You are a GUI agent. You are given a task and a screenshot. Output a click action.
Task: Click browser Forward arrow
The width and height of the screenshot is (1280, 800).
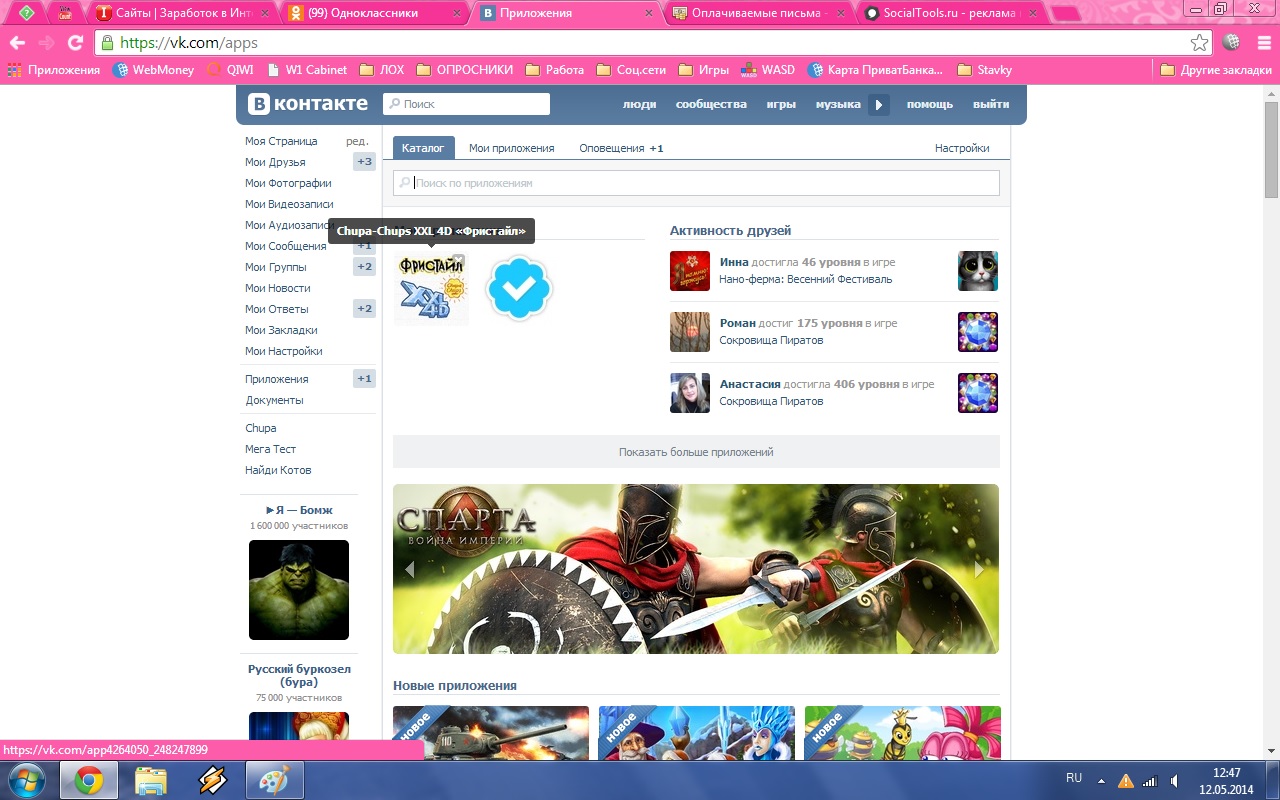pos(46,43)
